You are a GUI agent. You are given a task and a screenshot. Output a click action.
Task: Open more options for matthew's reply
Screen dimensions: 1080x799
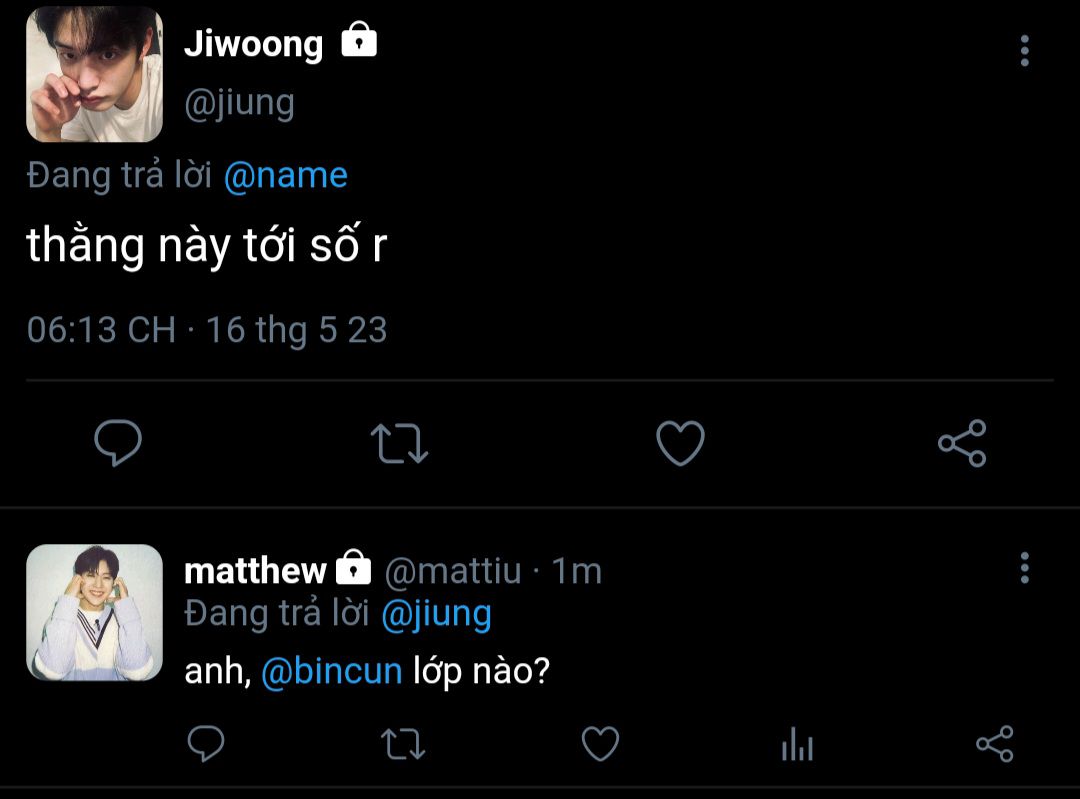1025,568
